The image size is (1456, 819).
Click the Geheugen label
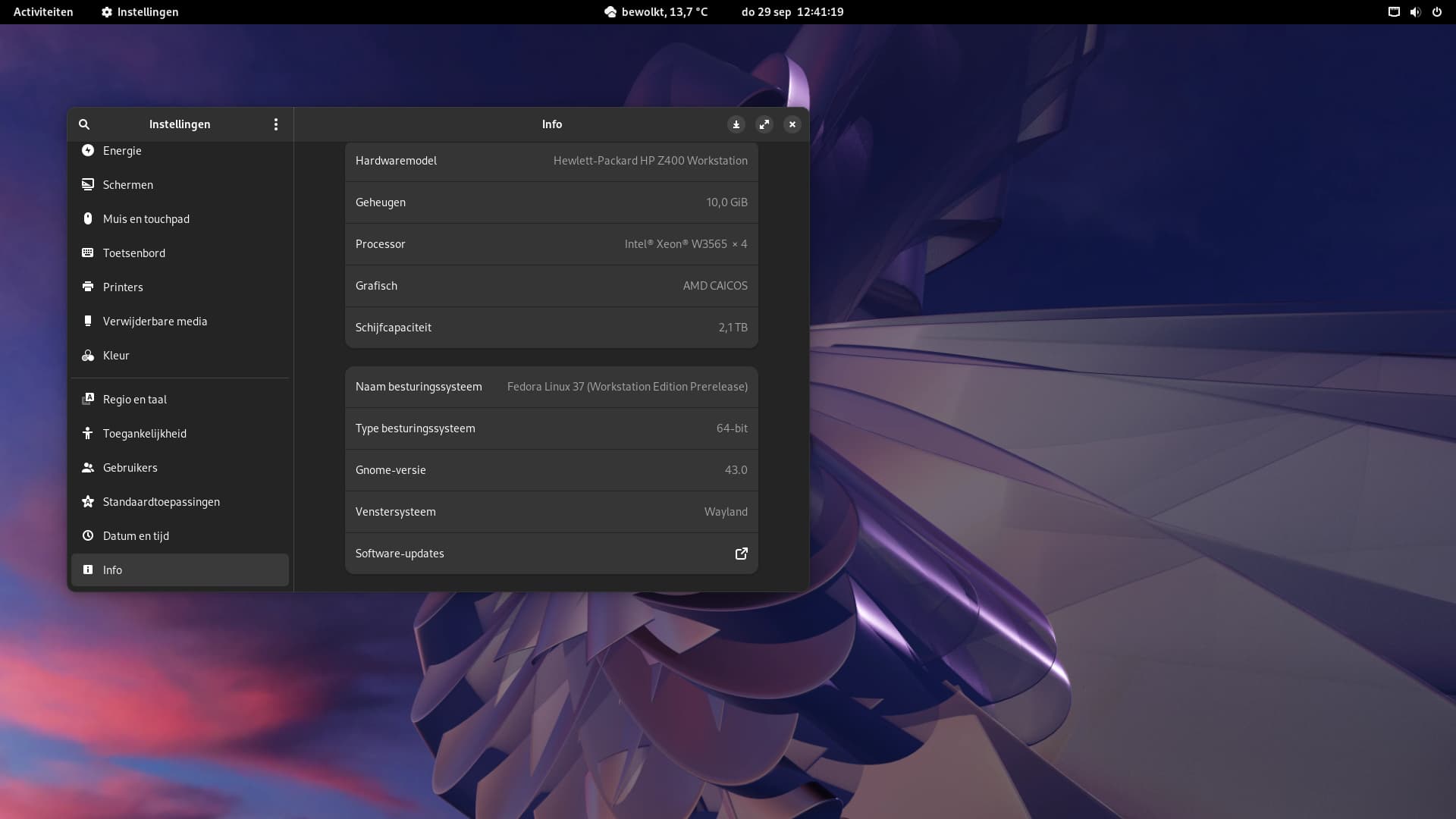[380, 202]
